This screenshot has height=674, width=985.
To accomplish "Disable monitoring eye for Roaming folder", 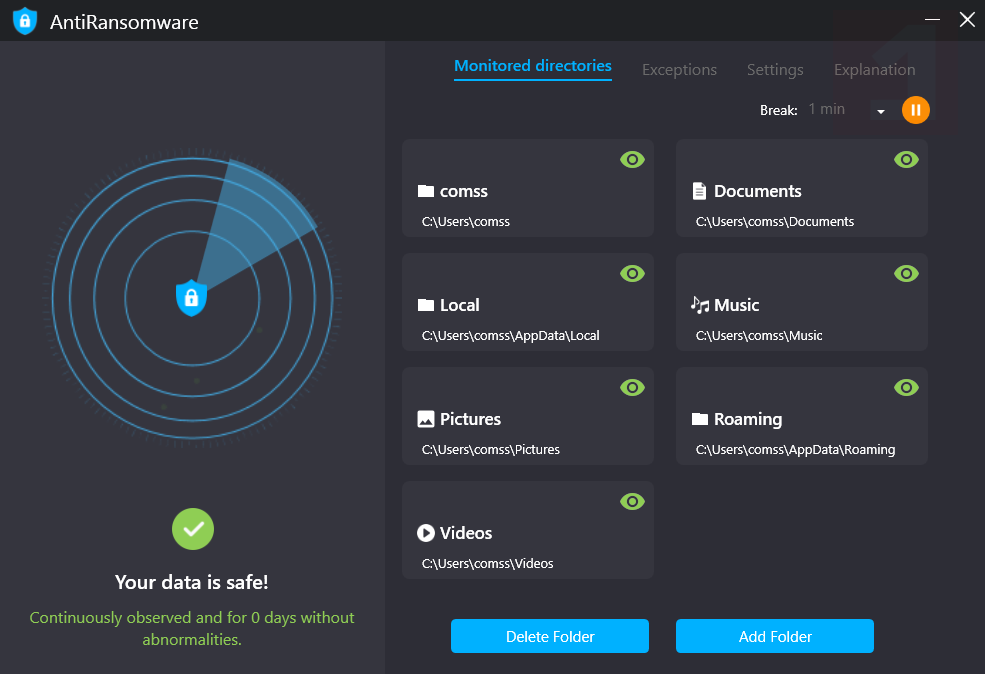I will (x=906, y=388).
